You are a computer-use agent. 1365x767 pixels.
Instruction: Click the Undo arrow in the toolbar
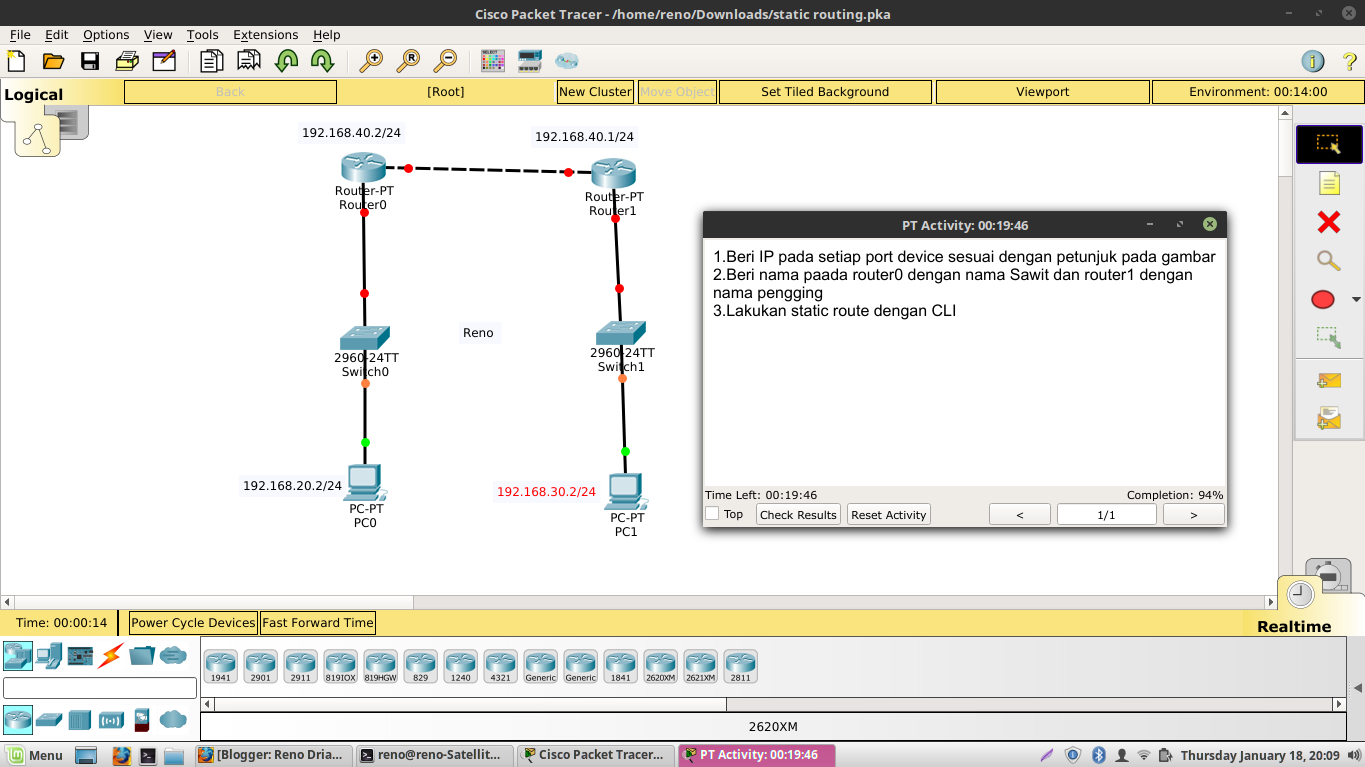pos(288,61)
